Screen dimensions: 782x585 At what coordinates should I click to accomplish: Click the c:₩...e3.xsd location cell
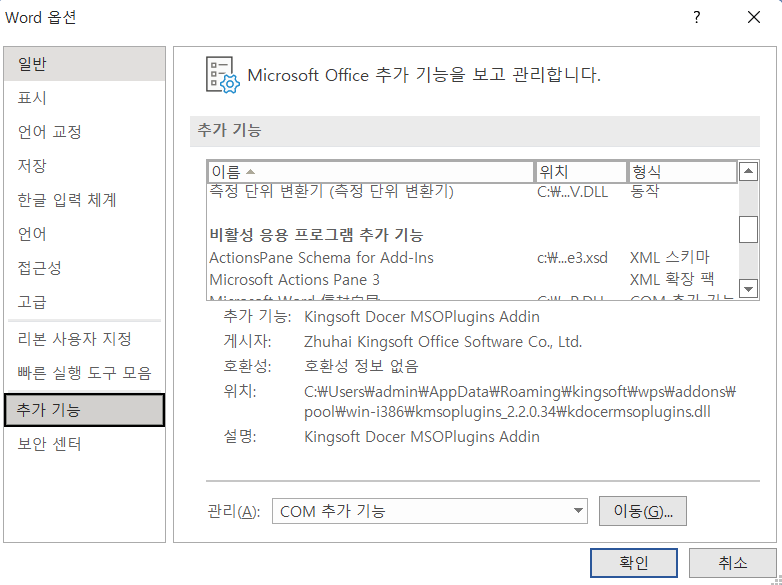click(x=572, y=258)
